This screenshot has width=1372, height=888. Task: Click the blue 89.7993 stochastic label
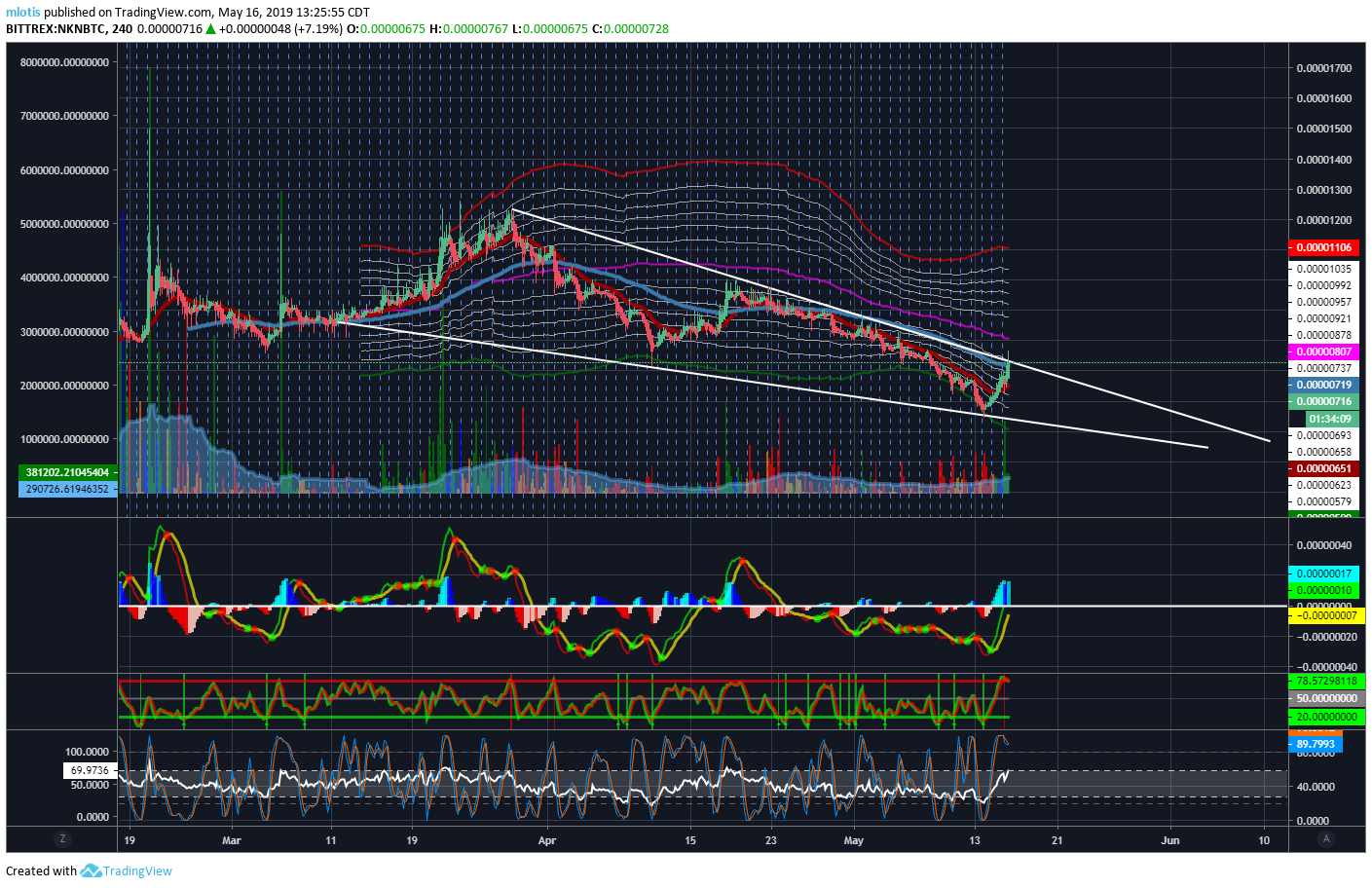pos(1316,744)
